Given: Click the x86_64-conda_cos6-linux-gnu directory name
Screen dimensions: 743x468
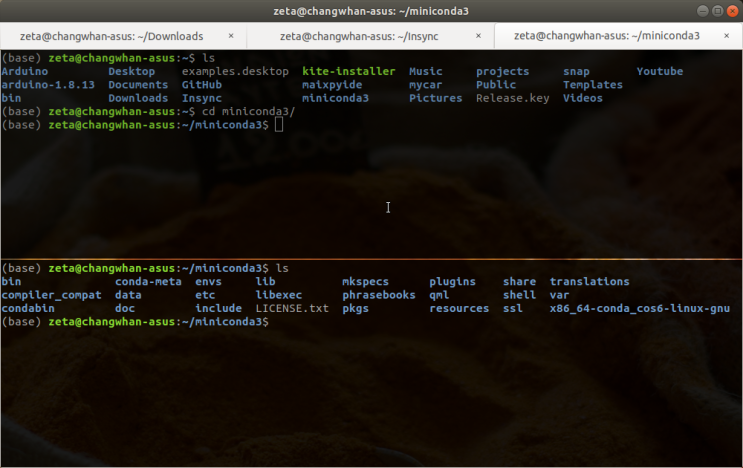Looking at the screenshot, I should [x=639, y=309].
